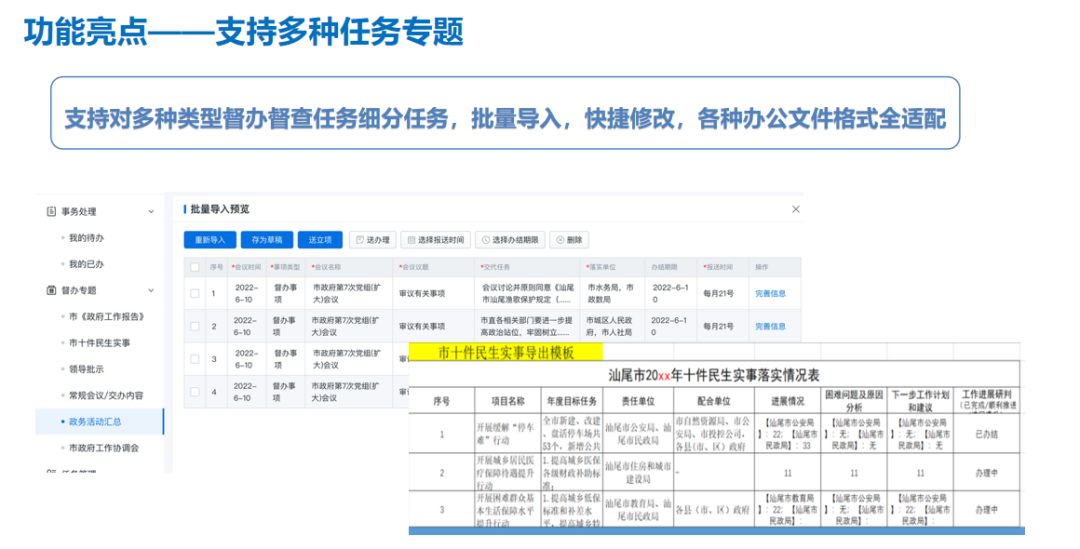Viewport: 1080px width, 549px height.
Task: Open 我的已办 in sidebar
Action: [86, 264]
